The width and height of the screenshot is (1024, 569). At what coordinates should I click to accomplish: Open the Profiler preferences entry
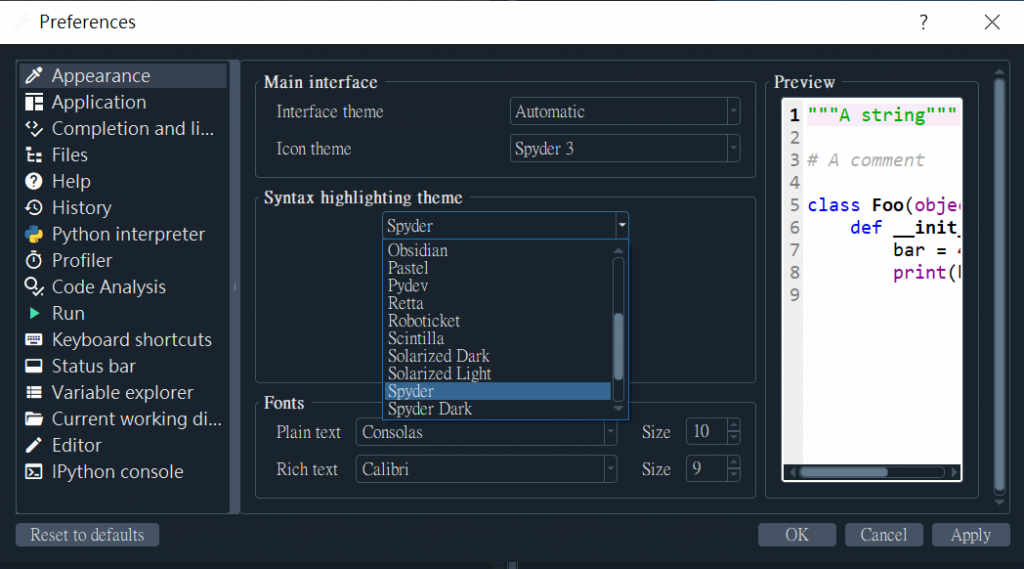[124, 260]
